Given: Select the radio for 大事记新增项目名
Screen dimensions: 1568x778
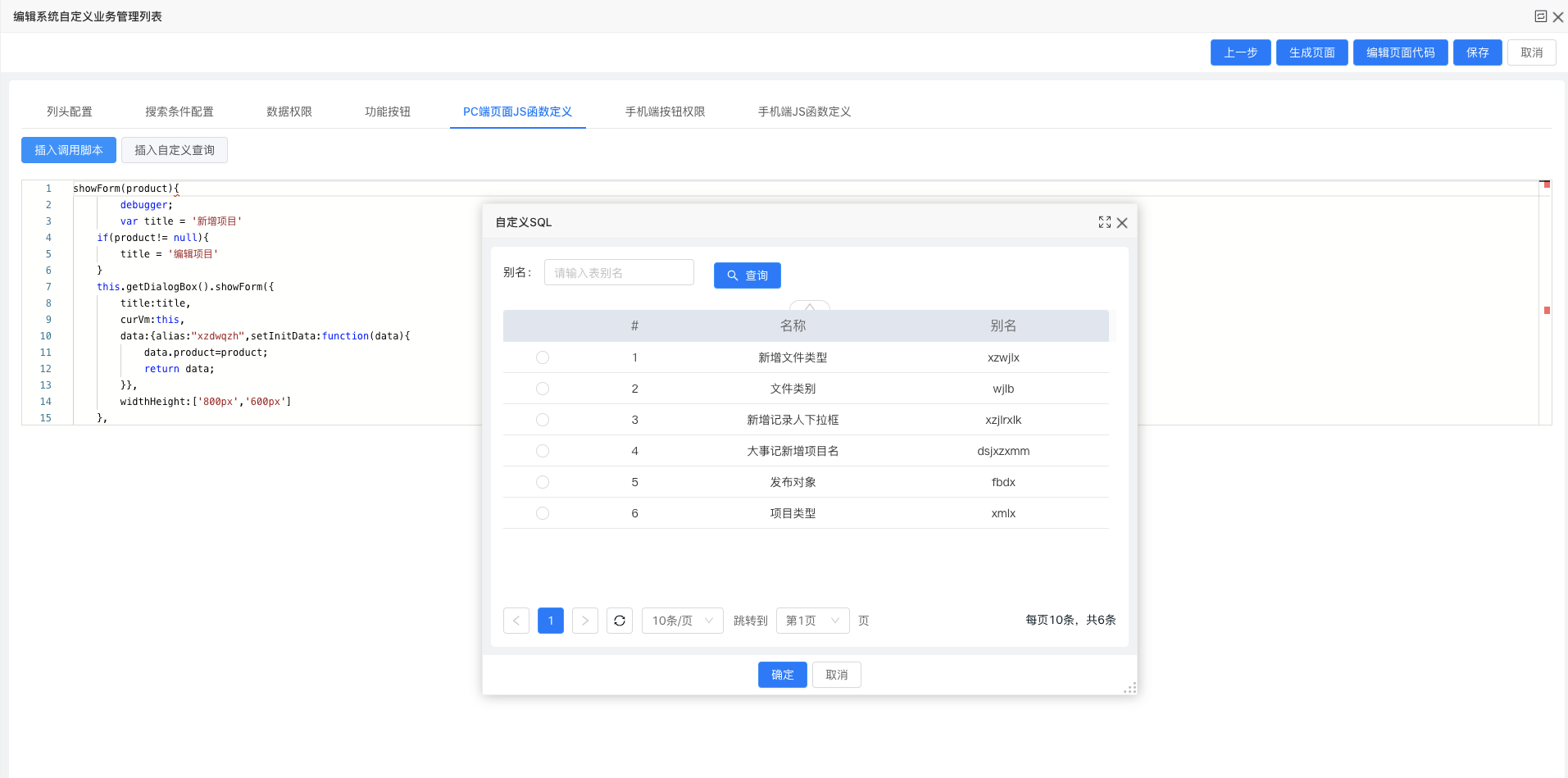Looking at the screenshot, I should pos(543,451).
